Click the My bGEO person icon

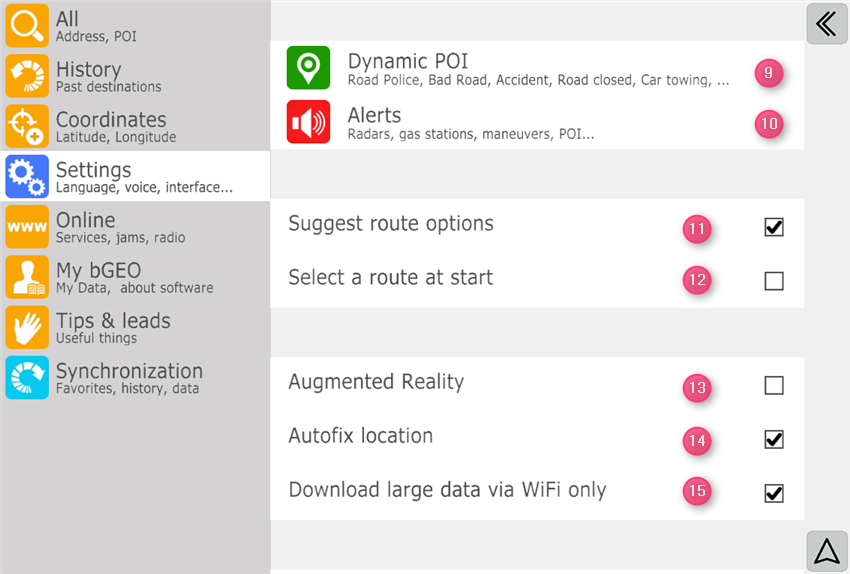point(27,277)
